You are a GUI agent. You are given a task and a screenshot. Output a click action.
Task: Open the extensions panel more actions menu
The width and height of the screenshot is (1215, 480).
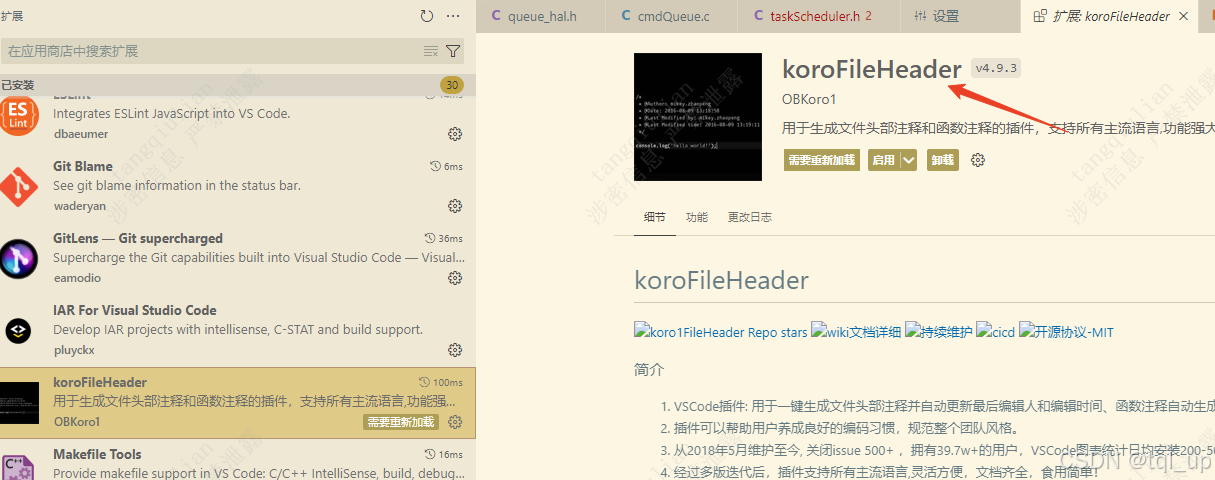click(453, 16)
